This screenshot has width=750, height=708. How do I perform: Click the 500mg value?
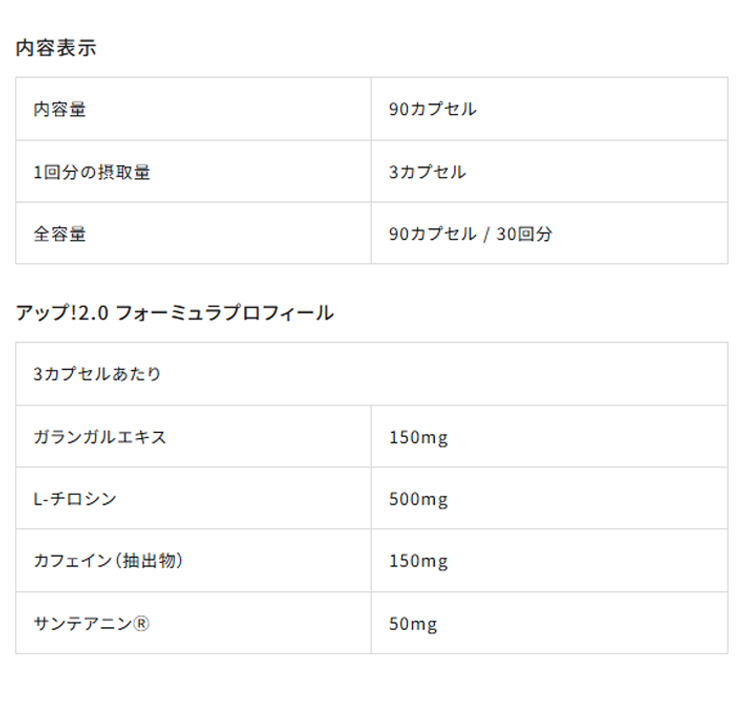coord(418,499)
